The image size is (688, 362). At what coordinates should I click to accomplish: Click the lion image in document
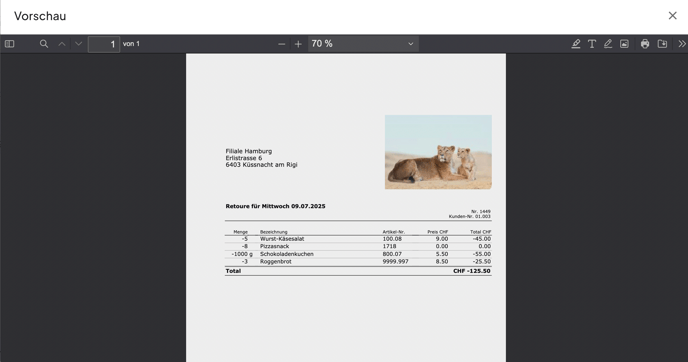point(438,152)
